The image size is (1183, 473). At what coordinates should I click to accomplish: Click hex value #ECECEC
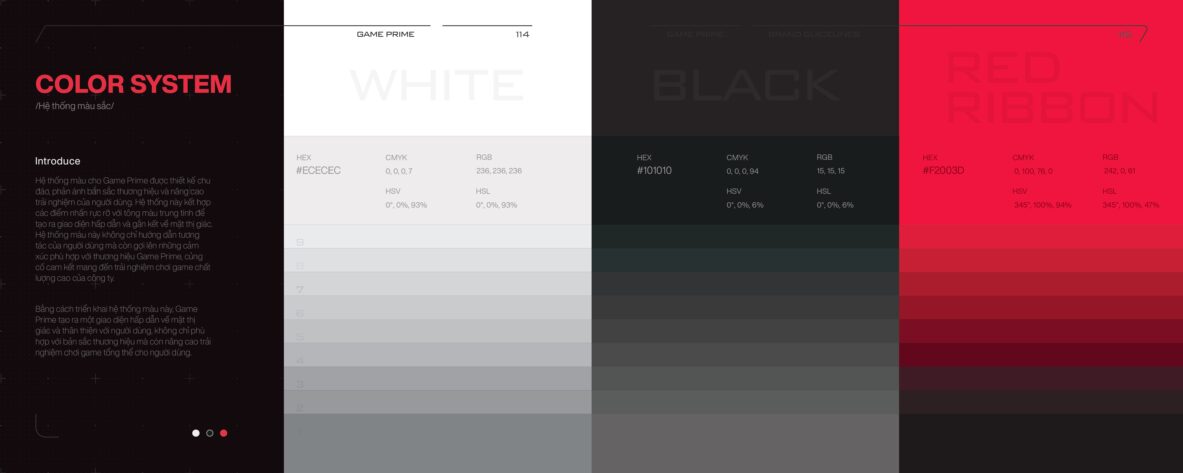click(x=318, y=170)
